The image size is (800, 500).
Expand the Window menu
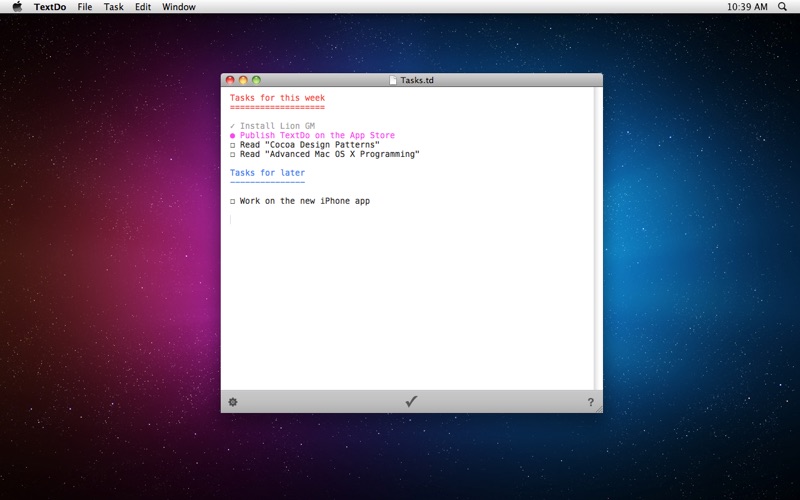click(x=179, y=7)
